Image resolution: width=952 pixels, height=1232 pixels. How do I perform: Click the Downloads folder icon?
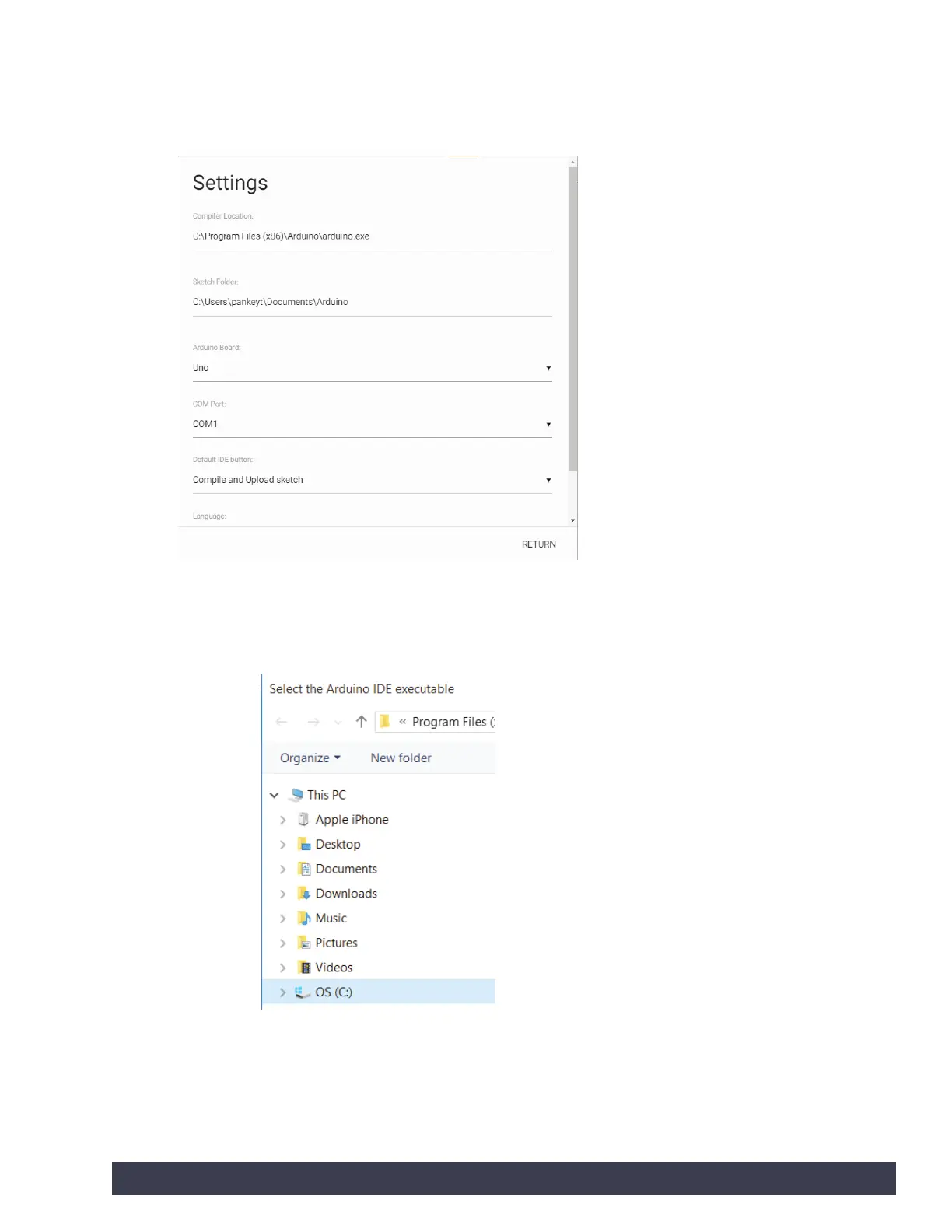pyautogui.click(x=304, y=894)
